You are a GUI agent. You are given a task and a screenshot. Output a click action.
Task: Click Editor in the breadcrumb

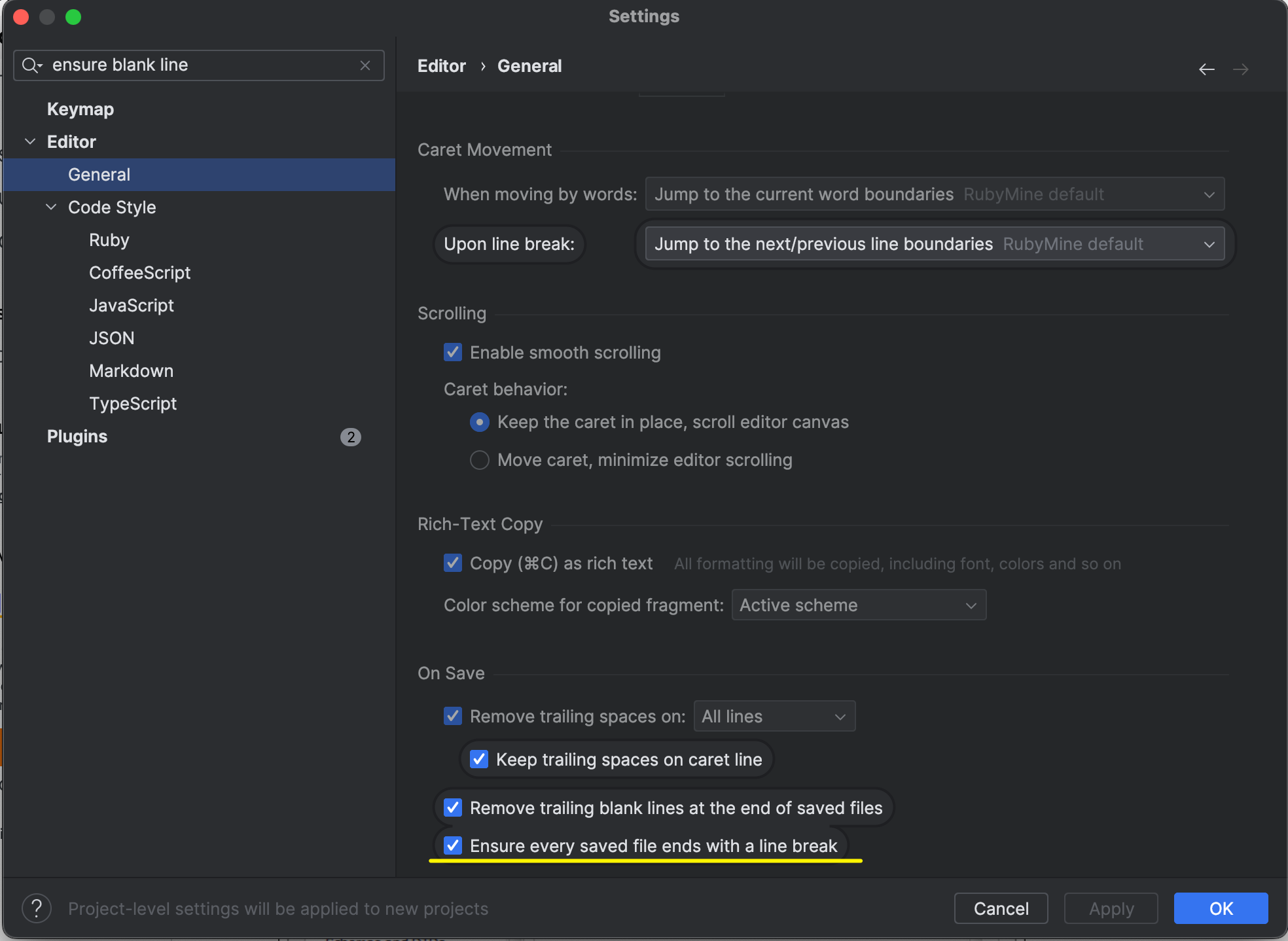click(441, 65)
